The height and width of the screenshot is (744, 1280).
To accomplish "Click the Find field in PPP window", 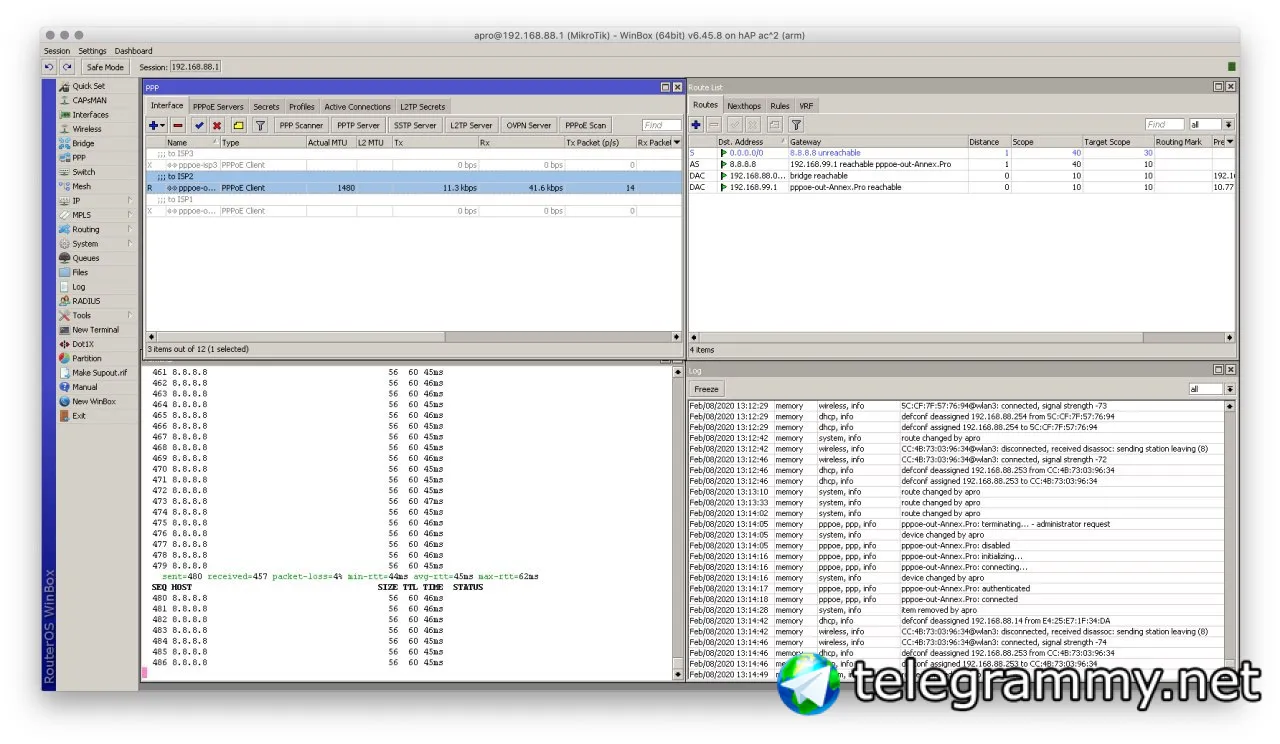I will click(661, 125).
